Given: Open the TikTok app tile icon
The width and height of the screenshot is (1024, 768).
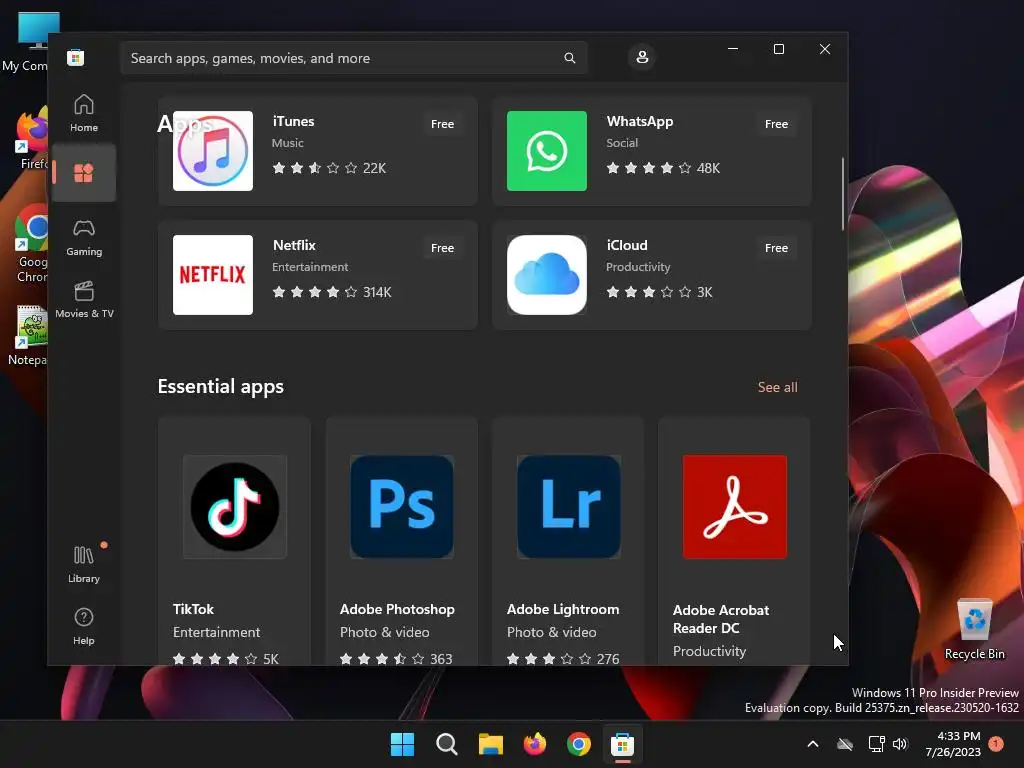Looking at the screenshot, I should pyautogui.click(x=235, y=507).
